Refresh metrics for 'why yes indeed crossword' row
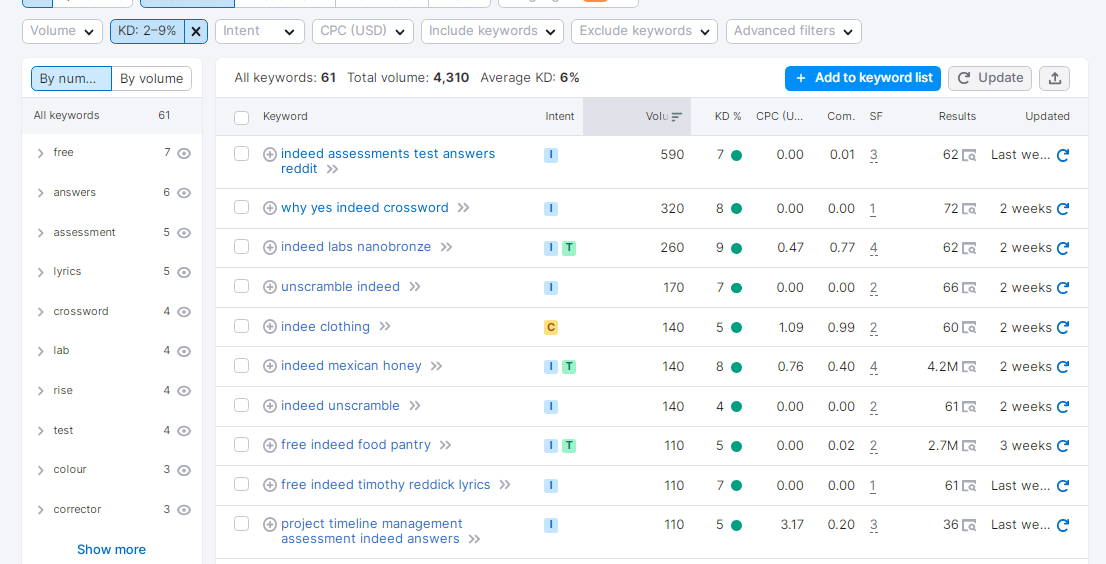Screen dimensions: 1106x564 (1063, 209)
